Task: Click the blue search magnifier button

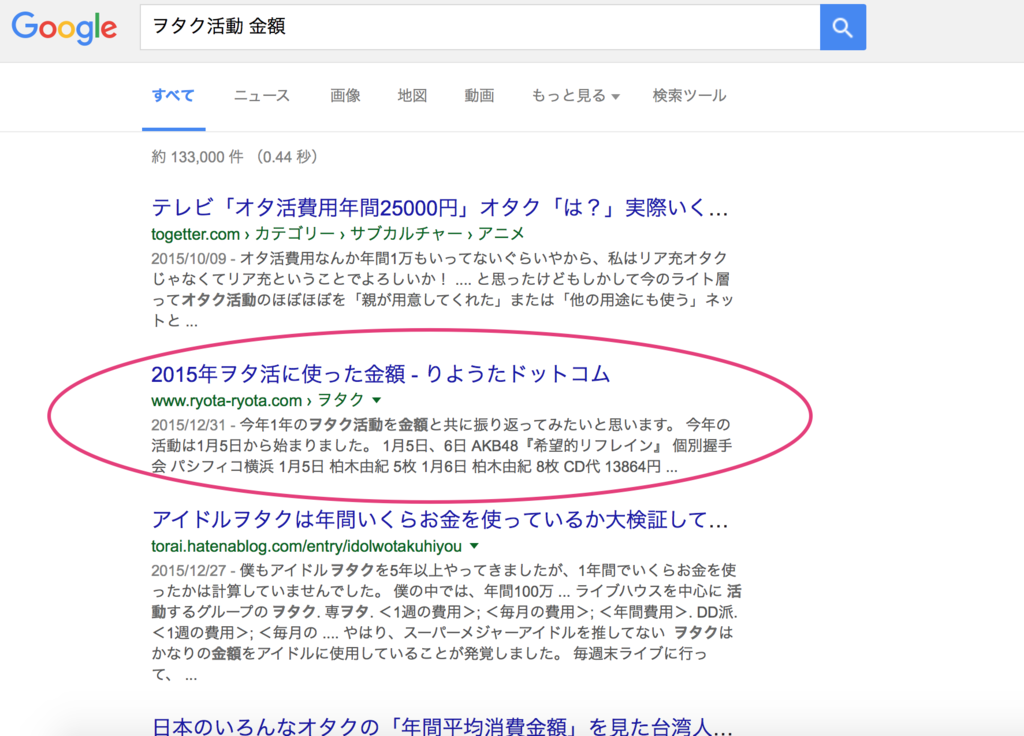Action: click(x=842, y=27)
